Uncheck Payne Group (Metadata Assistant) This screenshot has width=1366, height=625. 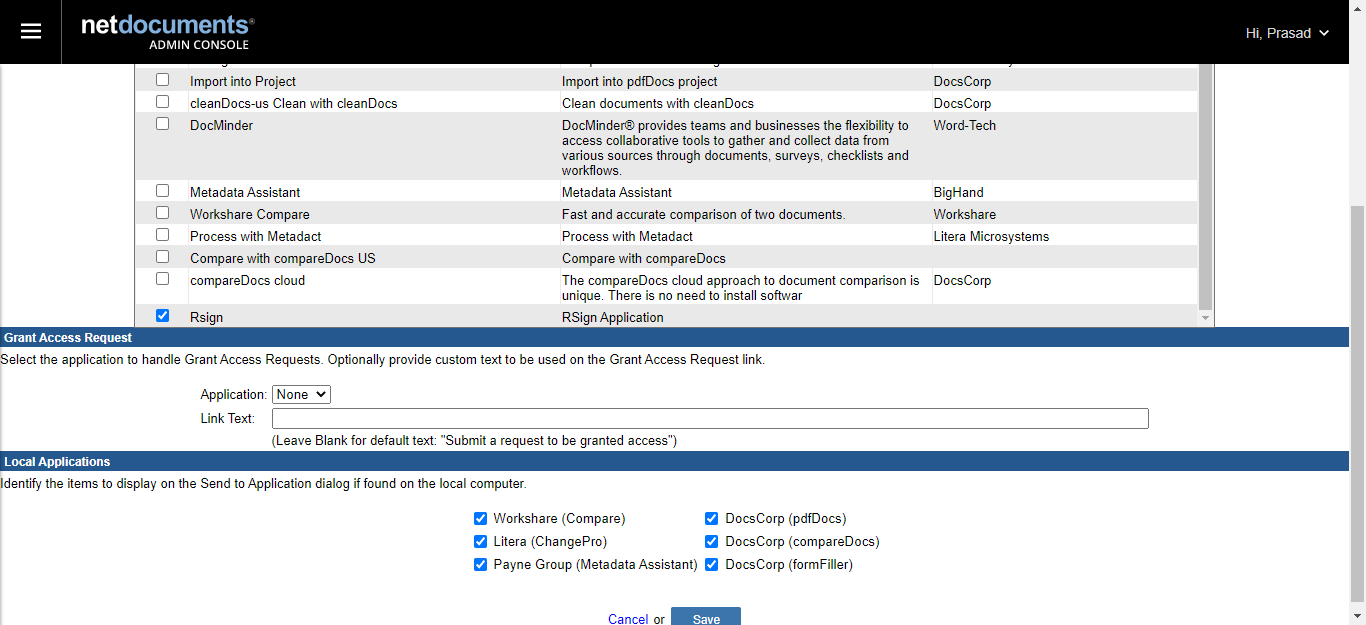pyautogui.click(x=481, y=564)
